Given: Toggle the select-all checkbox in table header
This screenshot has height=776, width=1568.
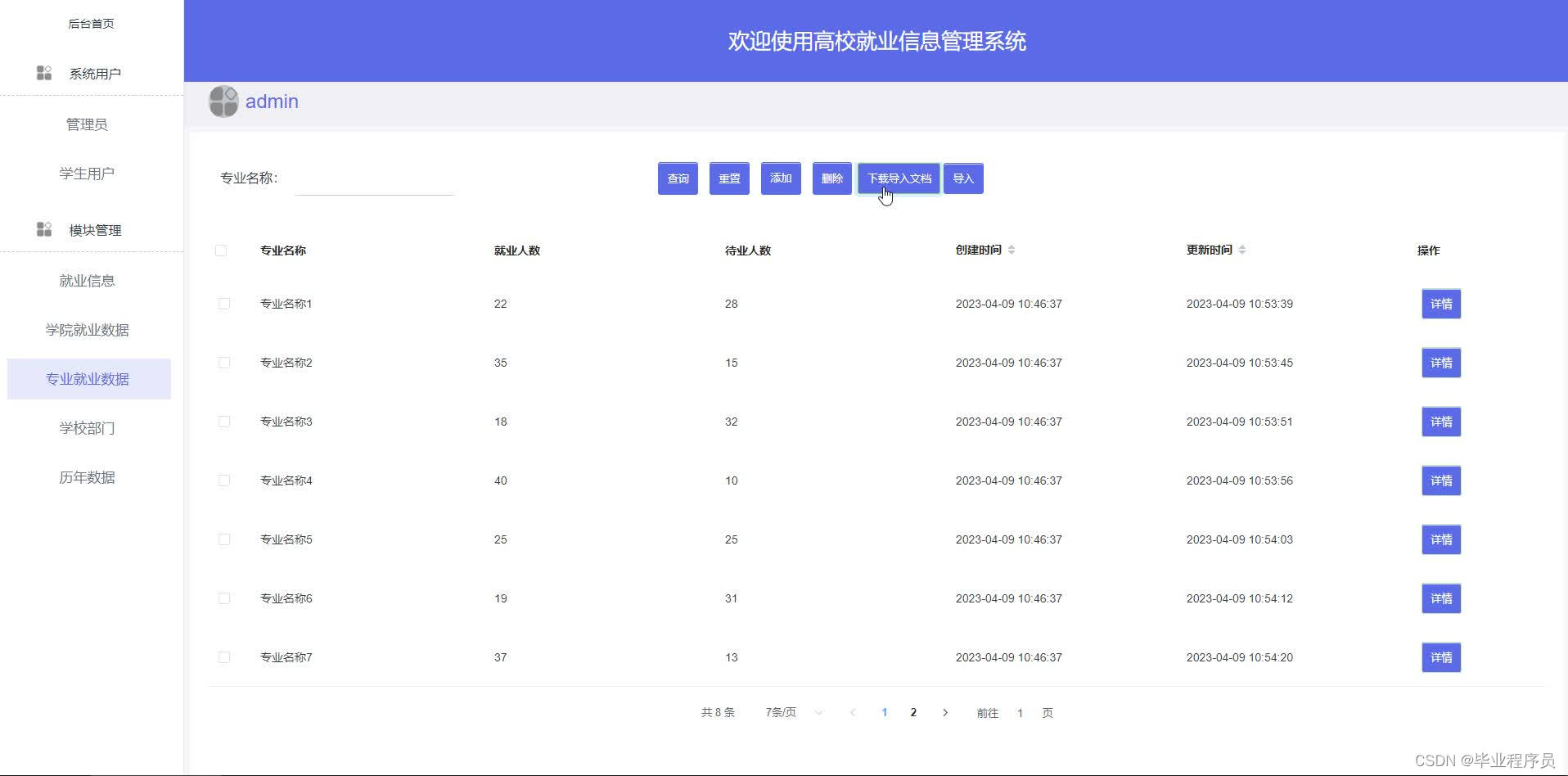Looking at the screenshot, I should tap(221, 250).
